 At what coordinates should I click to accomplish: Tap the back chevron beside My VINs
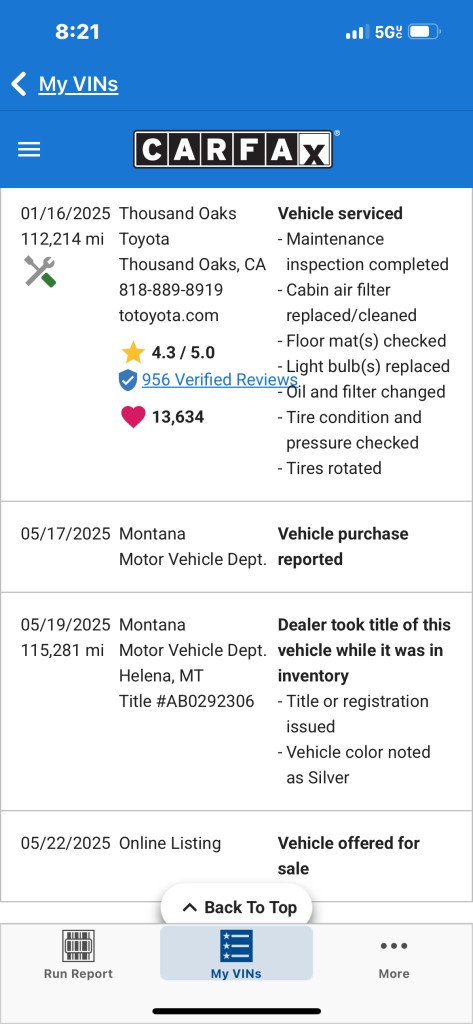[x=18, y=84]
